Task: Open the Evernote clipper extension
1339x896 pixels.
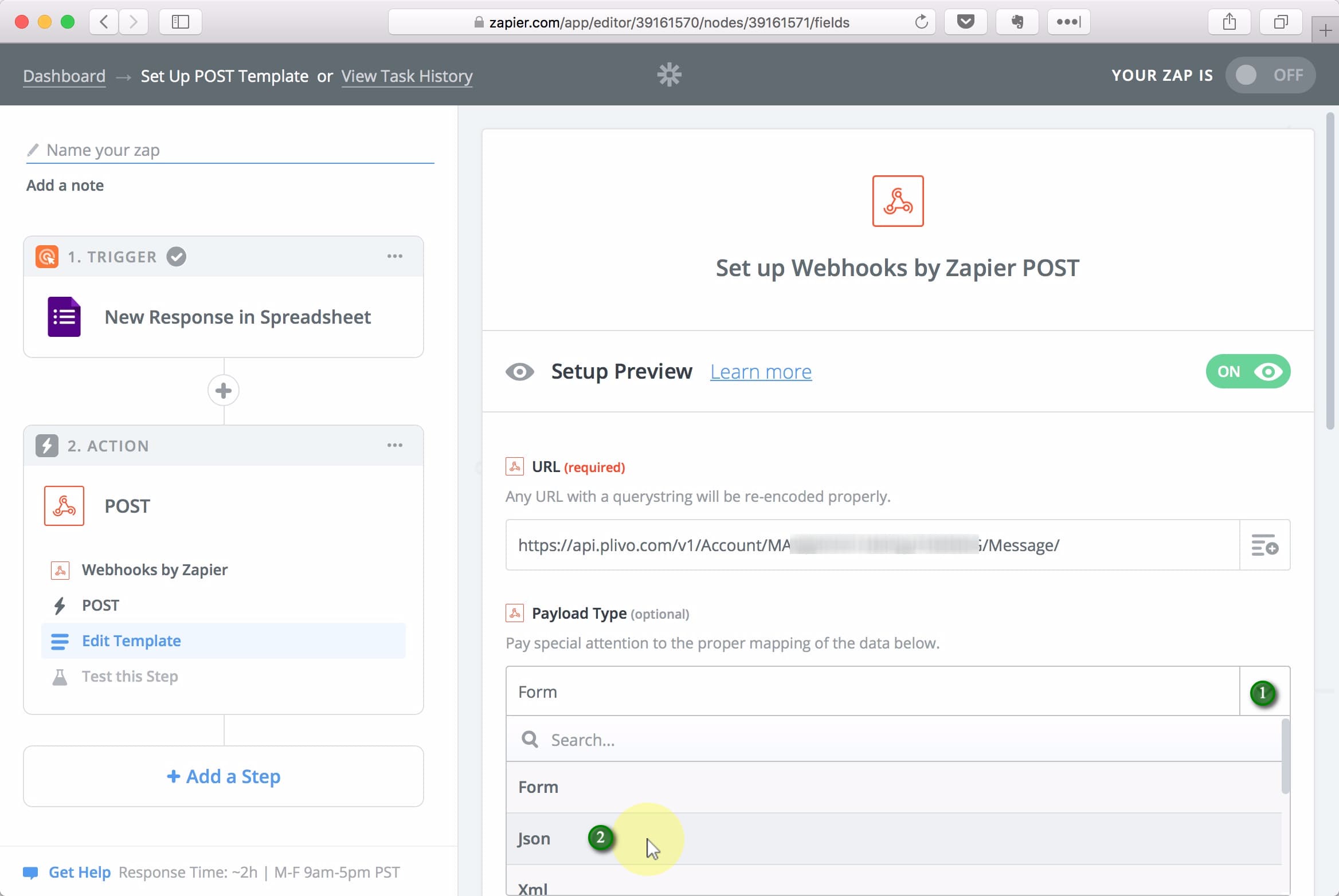Action: click(1017, 22)
